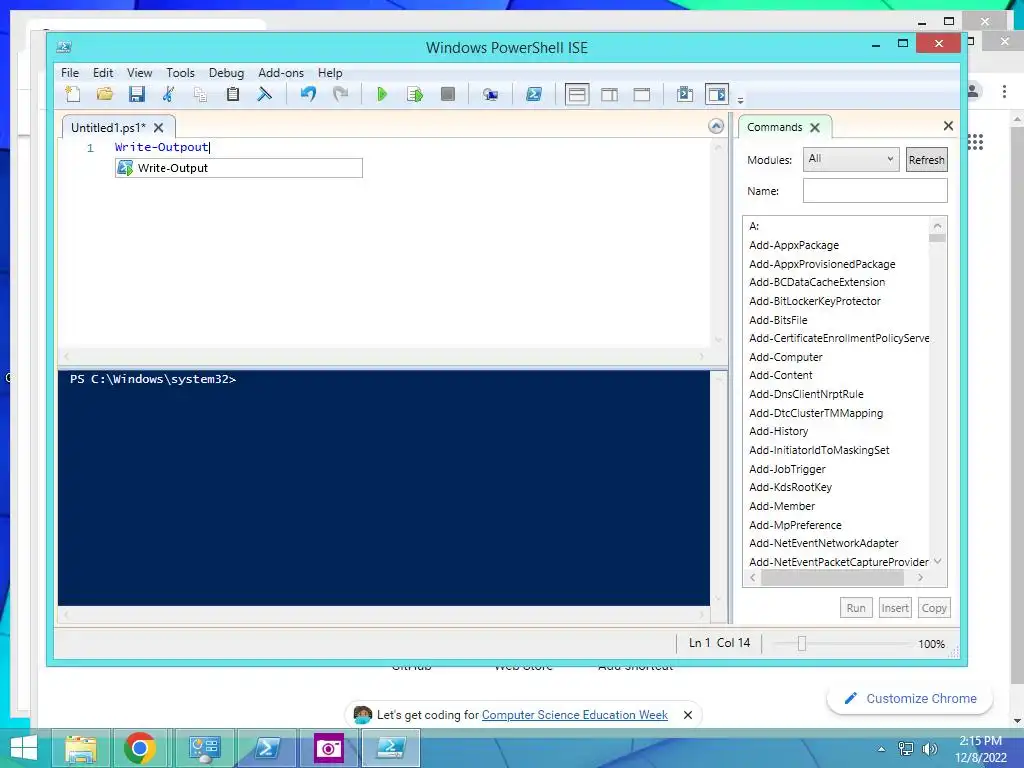Image resolution: width=1024 pixels, height=768 pixels.
Task: Select Add-BitsFile in commands list
Action: pyautogui.click(x=778, y=319)
